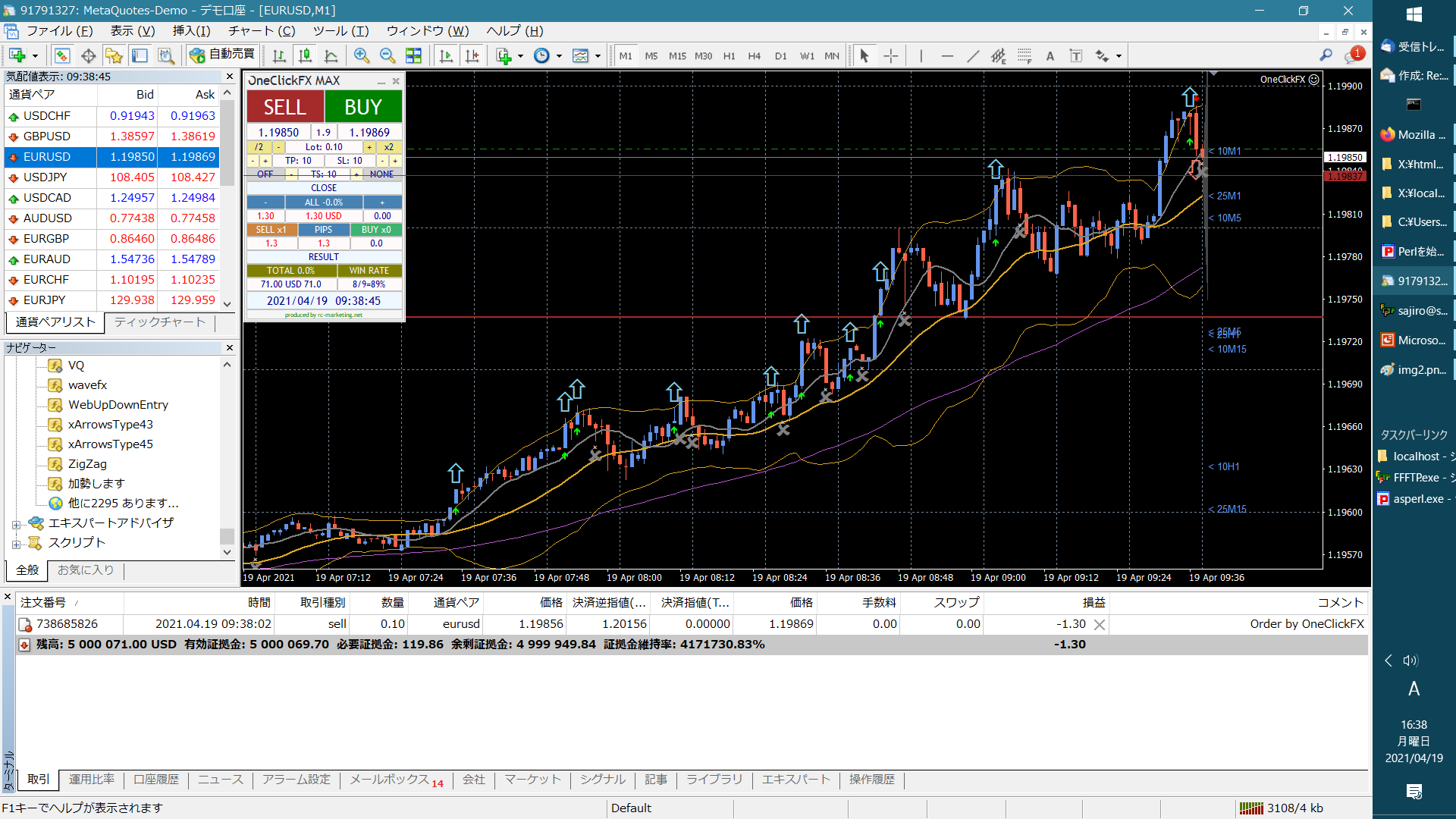Open the Periods dropdown arrow

coord(559,56)
